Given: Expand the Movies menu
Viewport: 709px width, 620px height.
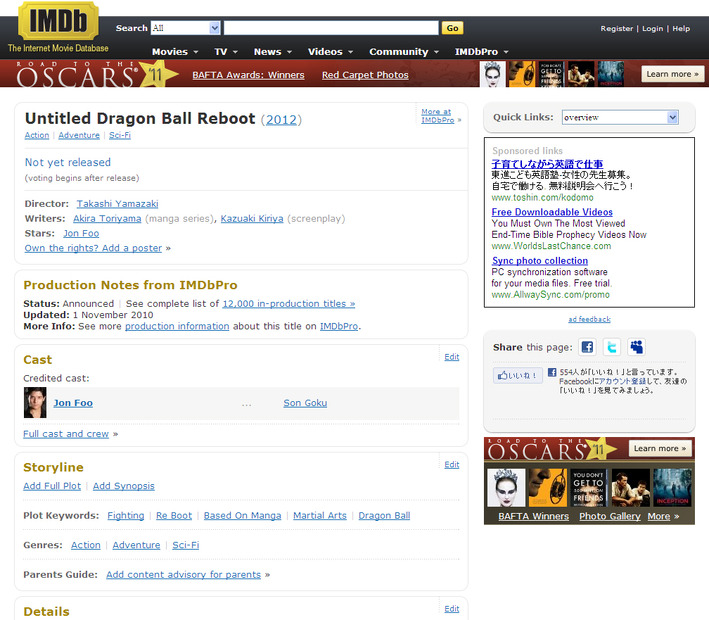Looking at the screenshot, I should pos(175,52).
